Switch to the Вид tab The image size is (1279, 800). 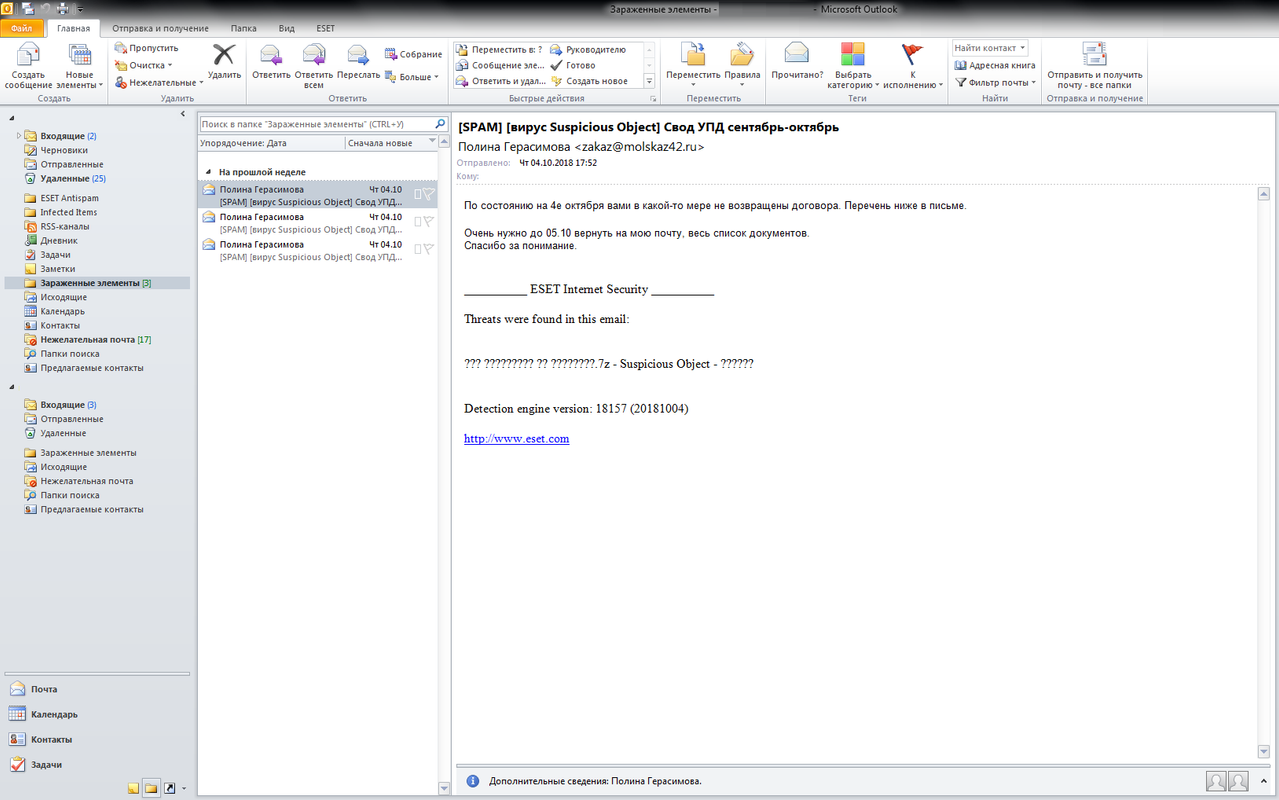(288, 28)
